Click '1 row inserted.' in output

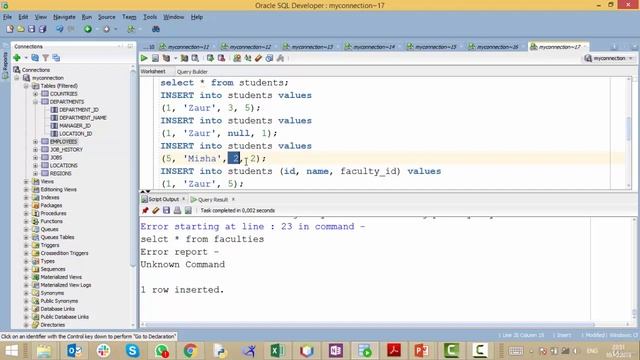pyautogui.click(x=182, y=290)
